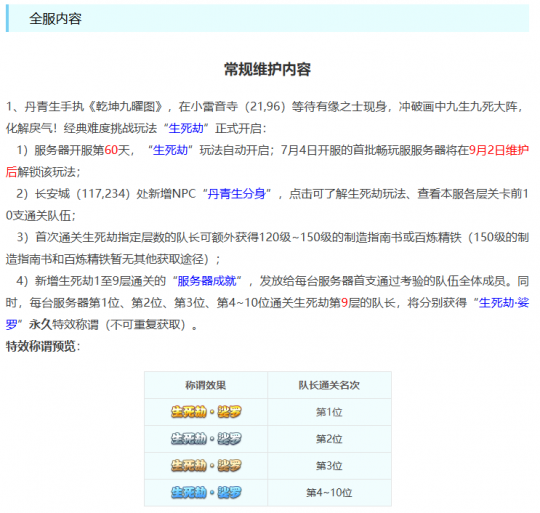Click the 第3位 table cell
The height and width of the screenshot is (513, 540).
[329, 466]
